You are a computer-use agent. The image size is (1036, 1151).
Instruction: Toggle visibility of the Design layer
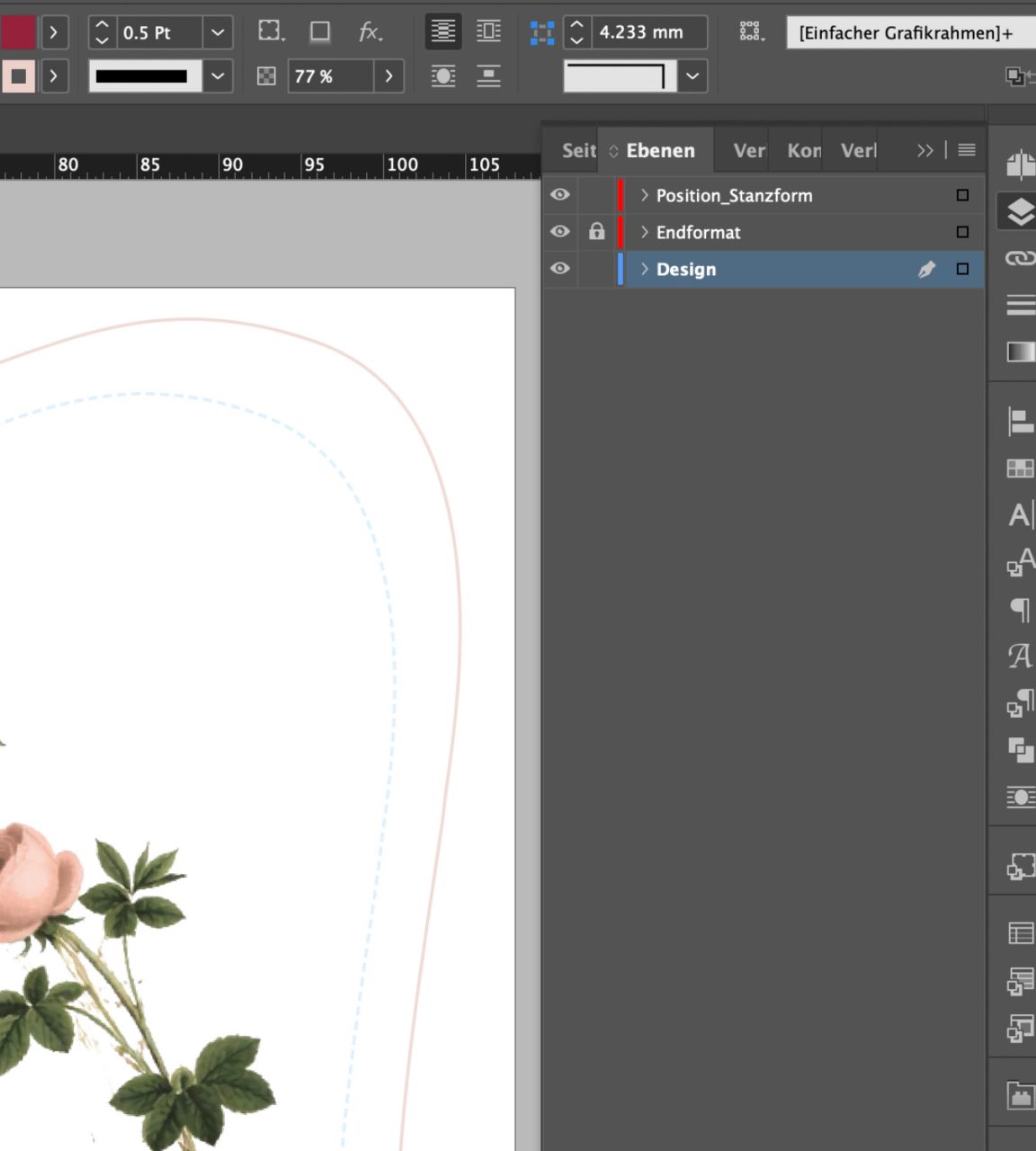click(560, 269)
